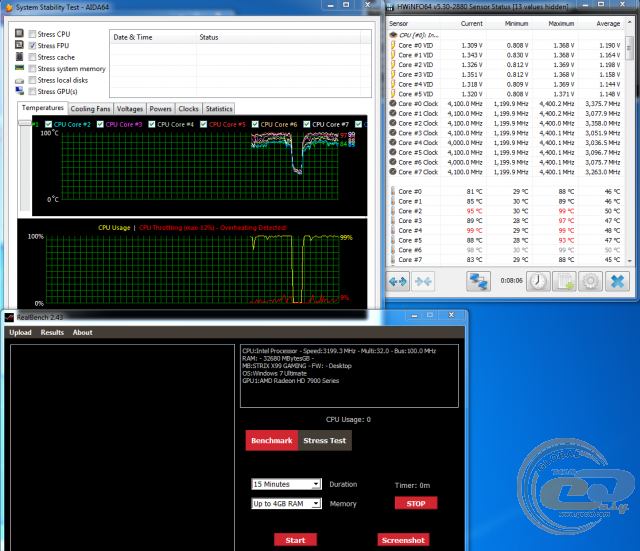The height and width of the screenshot is (551, 640).
Task: Select the Core #2 temperature row
Action: [506, 211]
